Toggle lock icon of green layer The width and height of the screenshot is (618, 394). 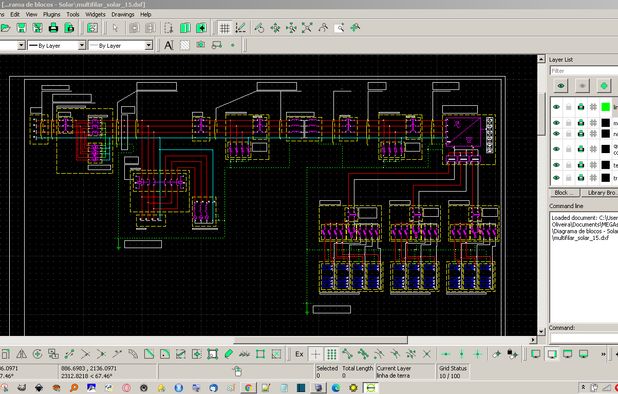point(568,107)
